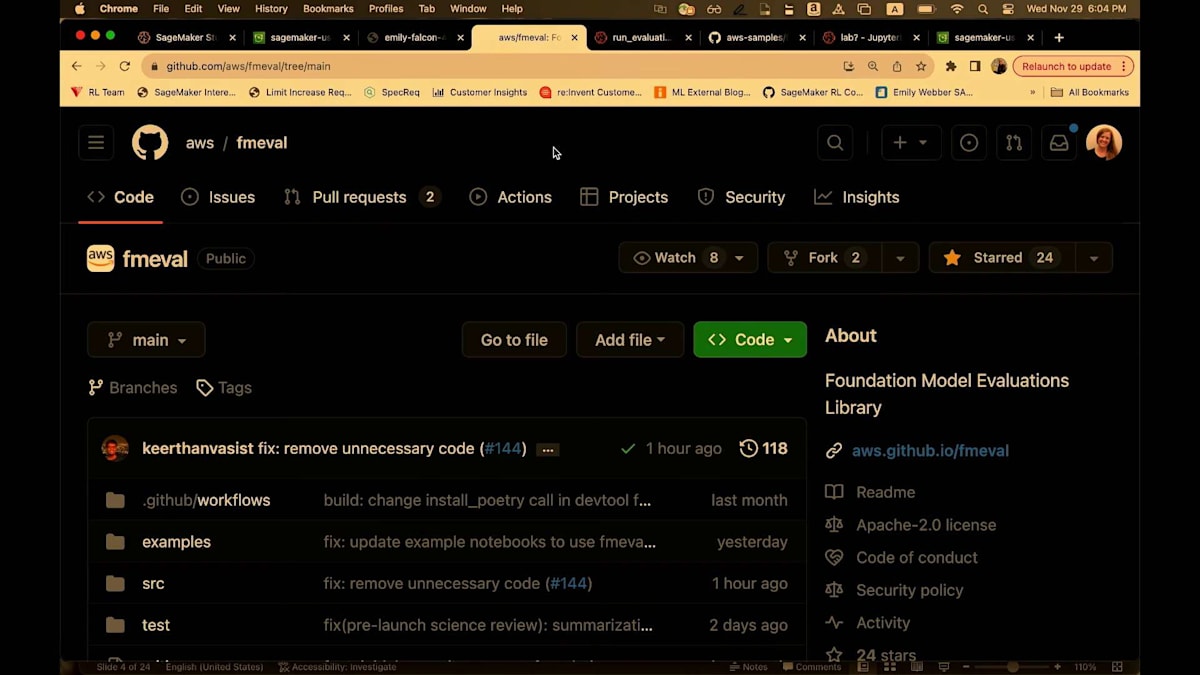Screen dimensions: 1200x675
Task: Open macOS Wi-Fi status icon
Action: (957, 9)
